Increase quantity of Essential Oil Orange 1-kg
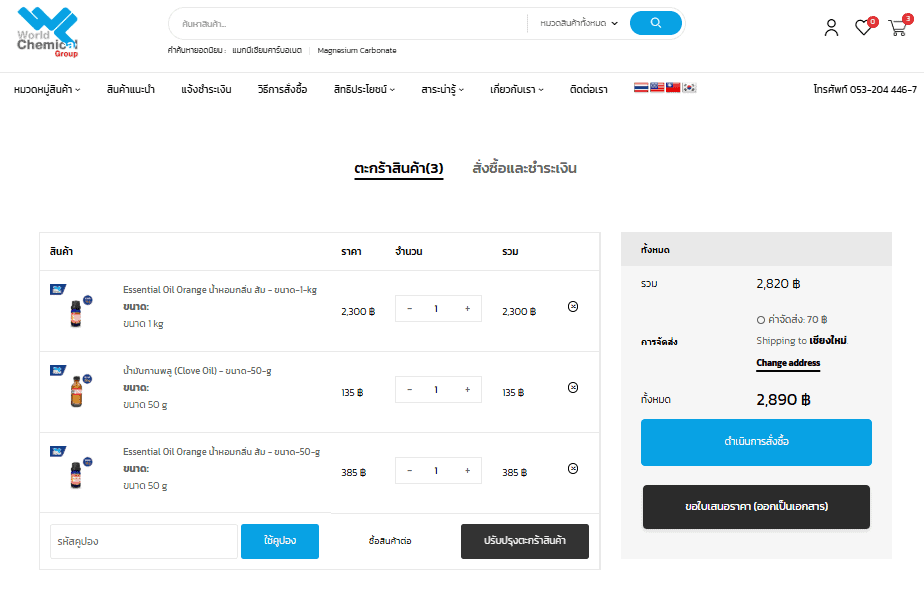This screenshot has width=924, height=616. [x=467, y=309]
